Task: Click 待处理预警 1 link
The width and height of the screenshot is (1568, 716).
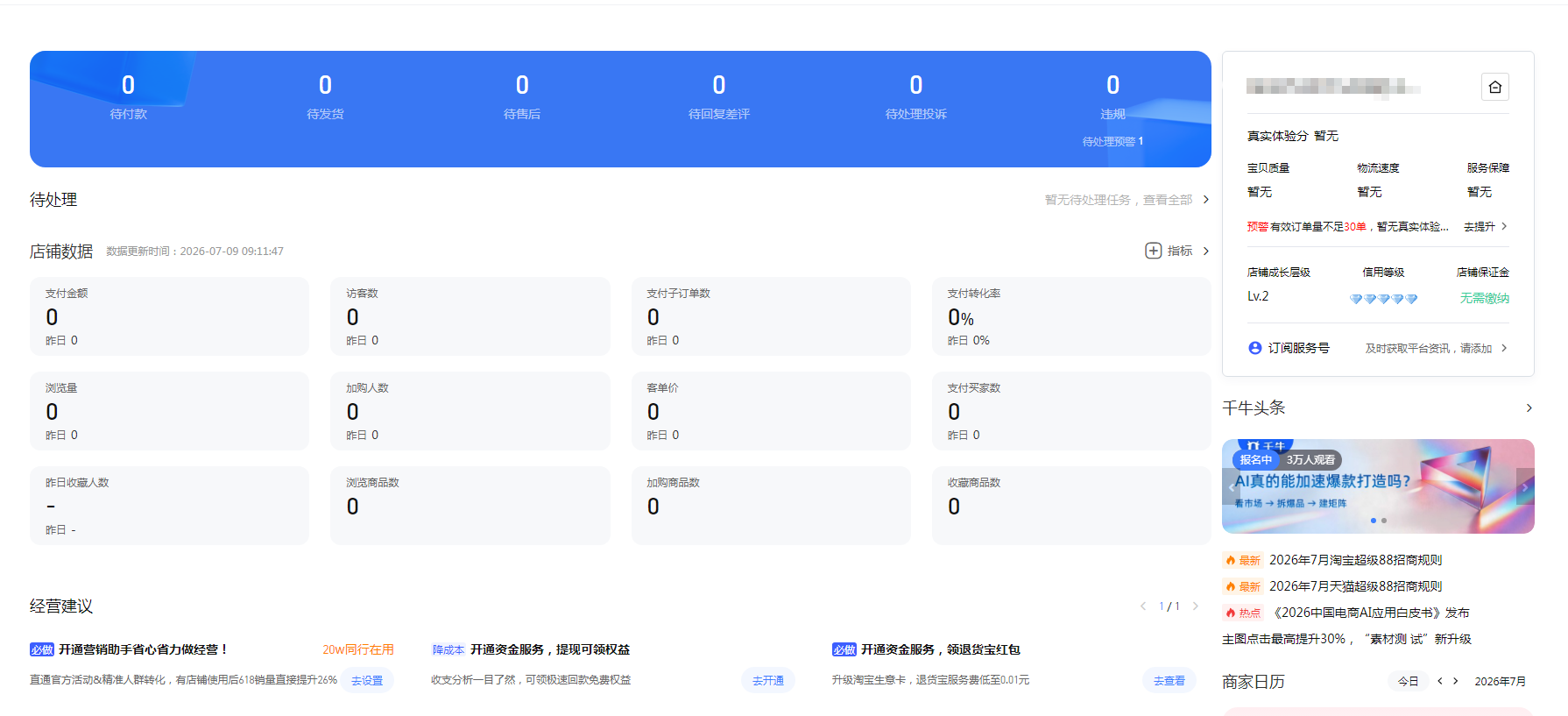Action: pos(1112,141)
